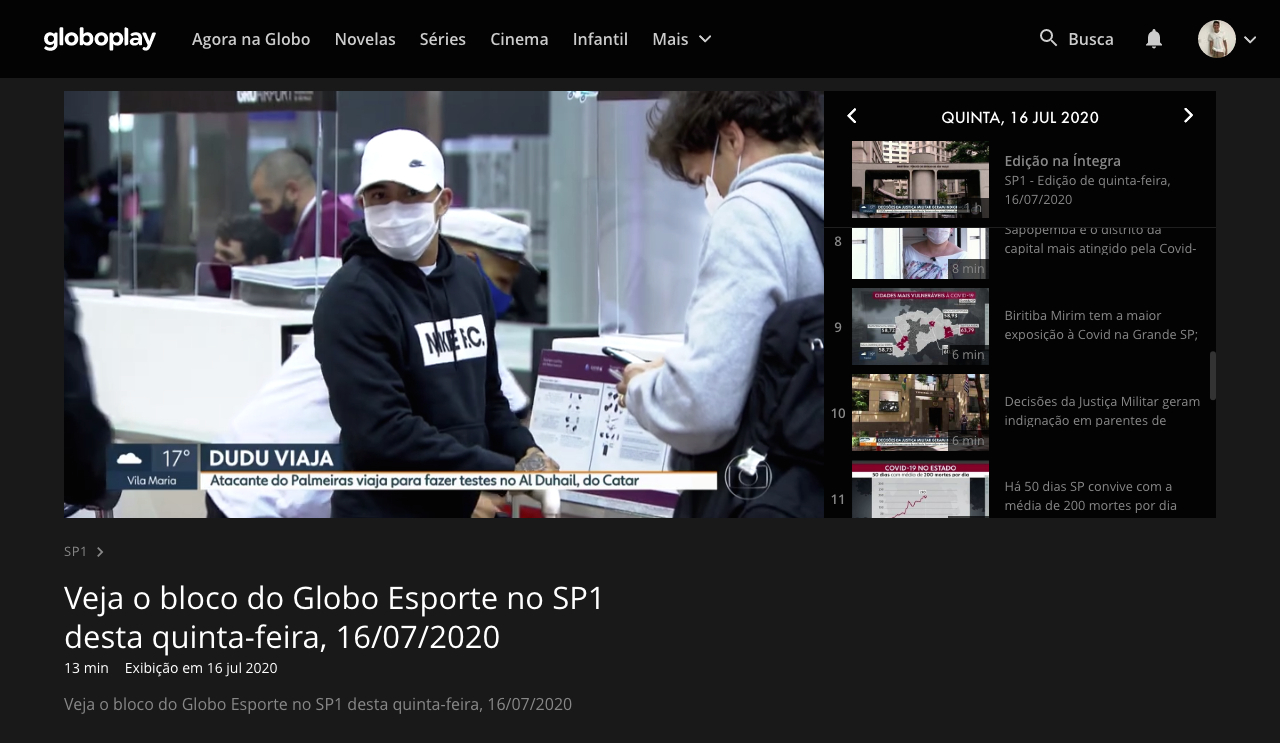Open Há 50 dias SP item
This screenshot has height=743, width=1280.
click(x=1090, y=496)
